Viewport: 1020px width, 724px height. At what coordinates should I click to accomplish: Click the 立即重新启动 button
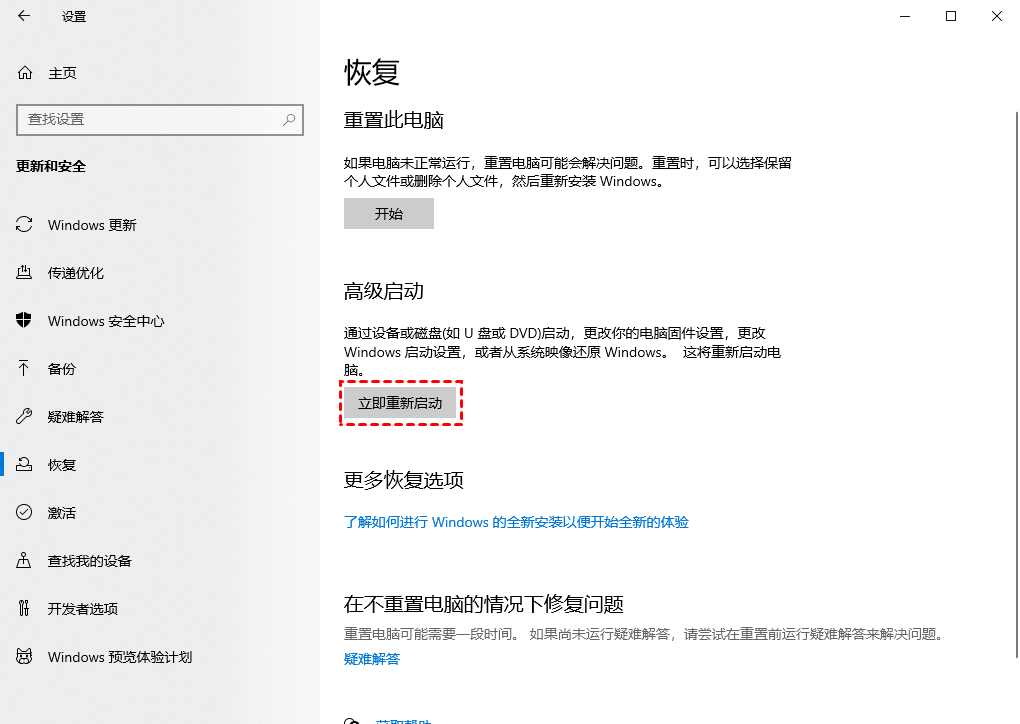[400, 403]
